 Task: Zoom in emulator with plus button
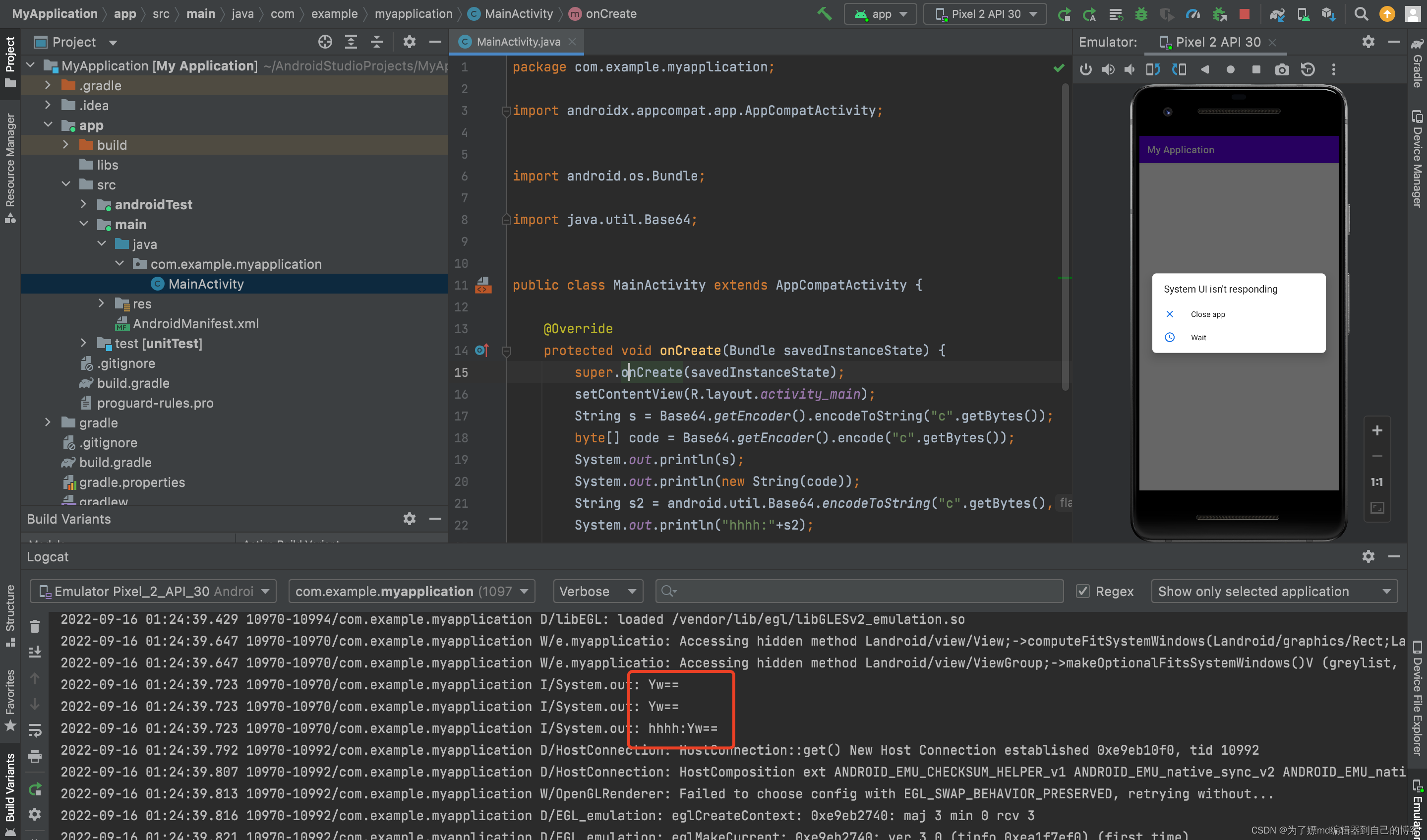click(1376, 430)
